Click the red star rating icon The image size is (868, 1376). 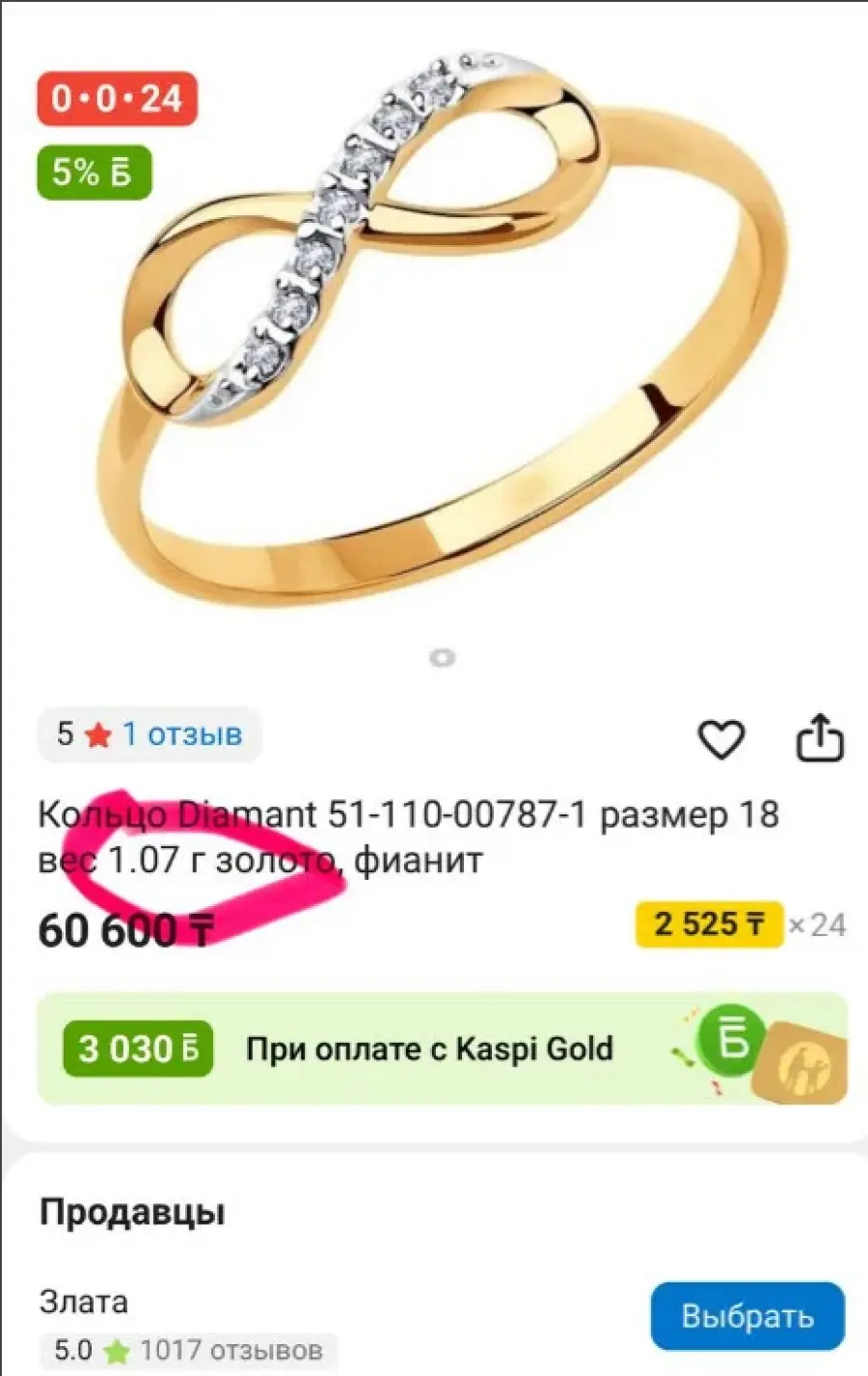(x=97, y=735)
